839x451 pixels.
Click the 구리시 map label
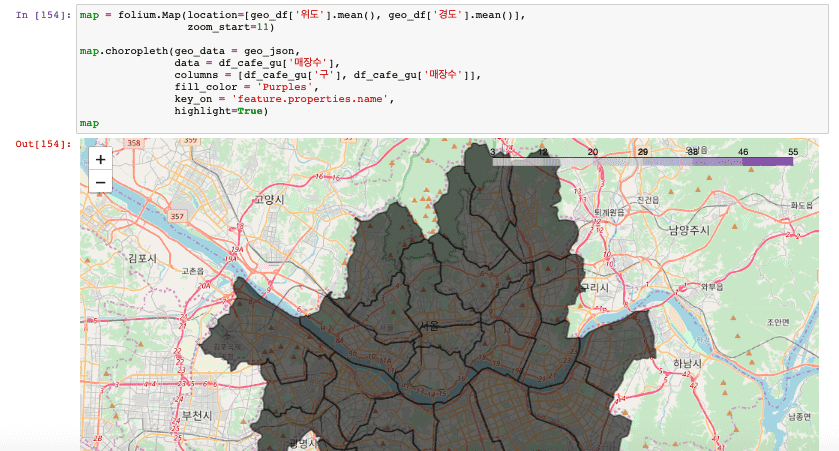pyautogui.click(x=595, y=287)
